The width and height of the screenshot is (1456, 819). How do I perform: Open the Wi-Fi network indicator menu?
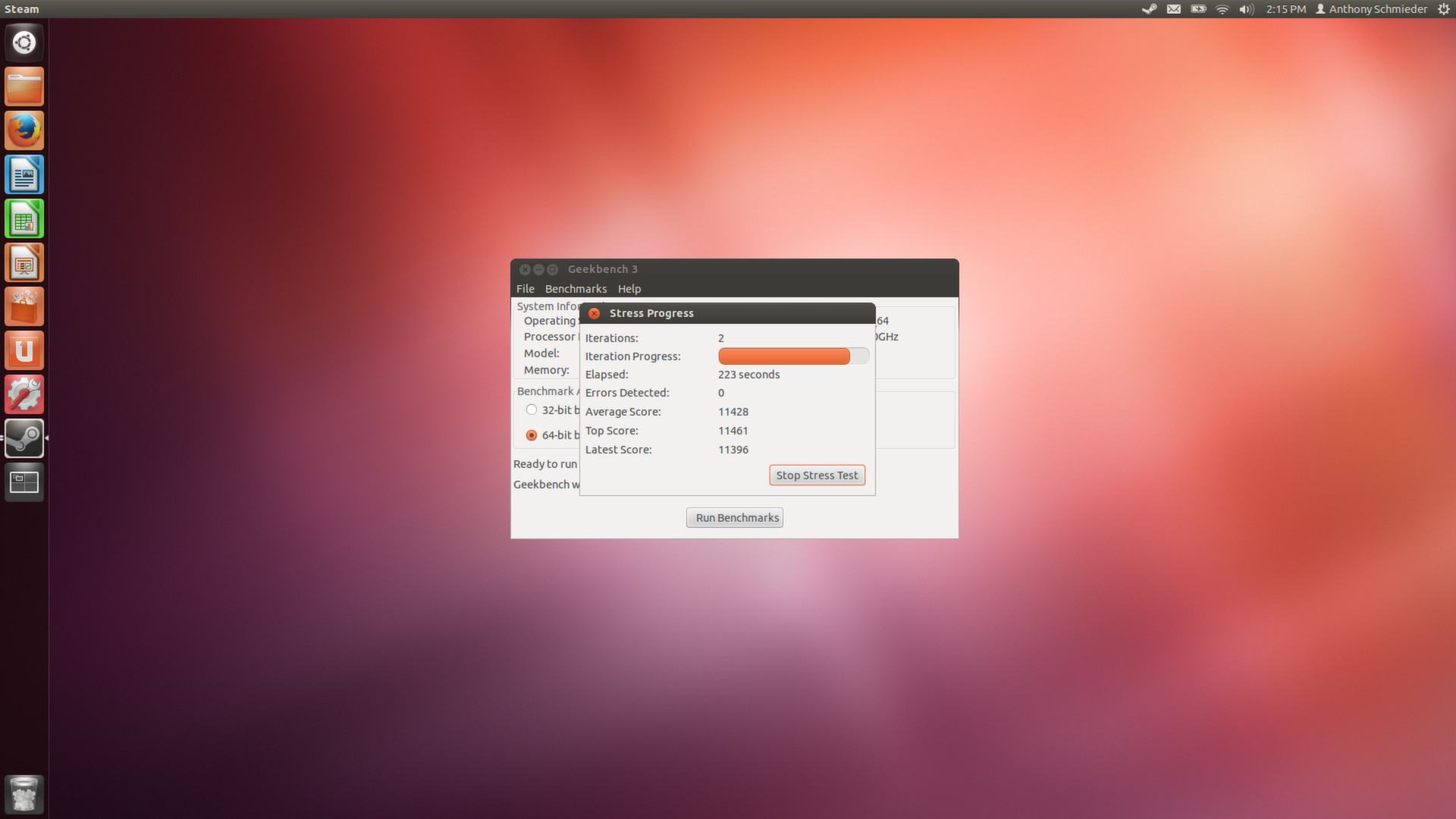1222,9
